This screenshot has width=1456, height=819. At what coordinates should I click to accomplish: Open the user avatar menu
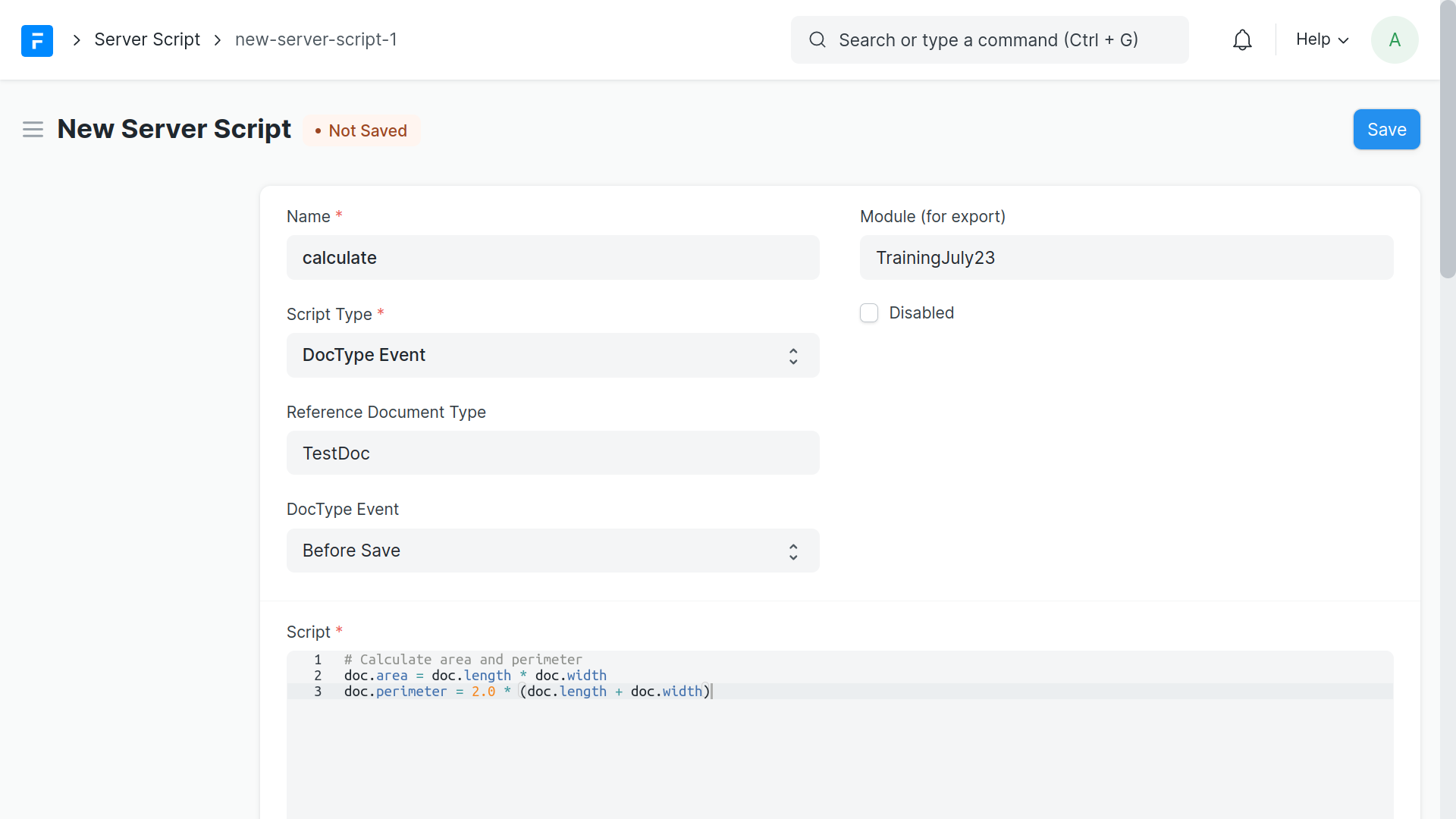click(x=1394, y=40)
